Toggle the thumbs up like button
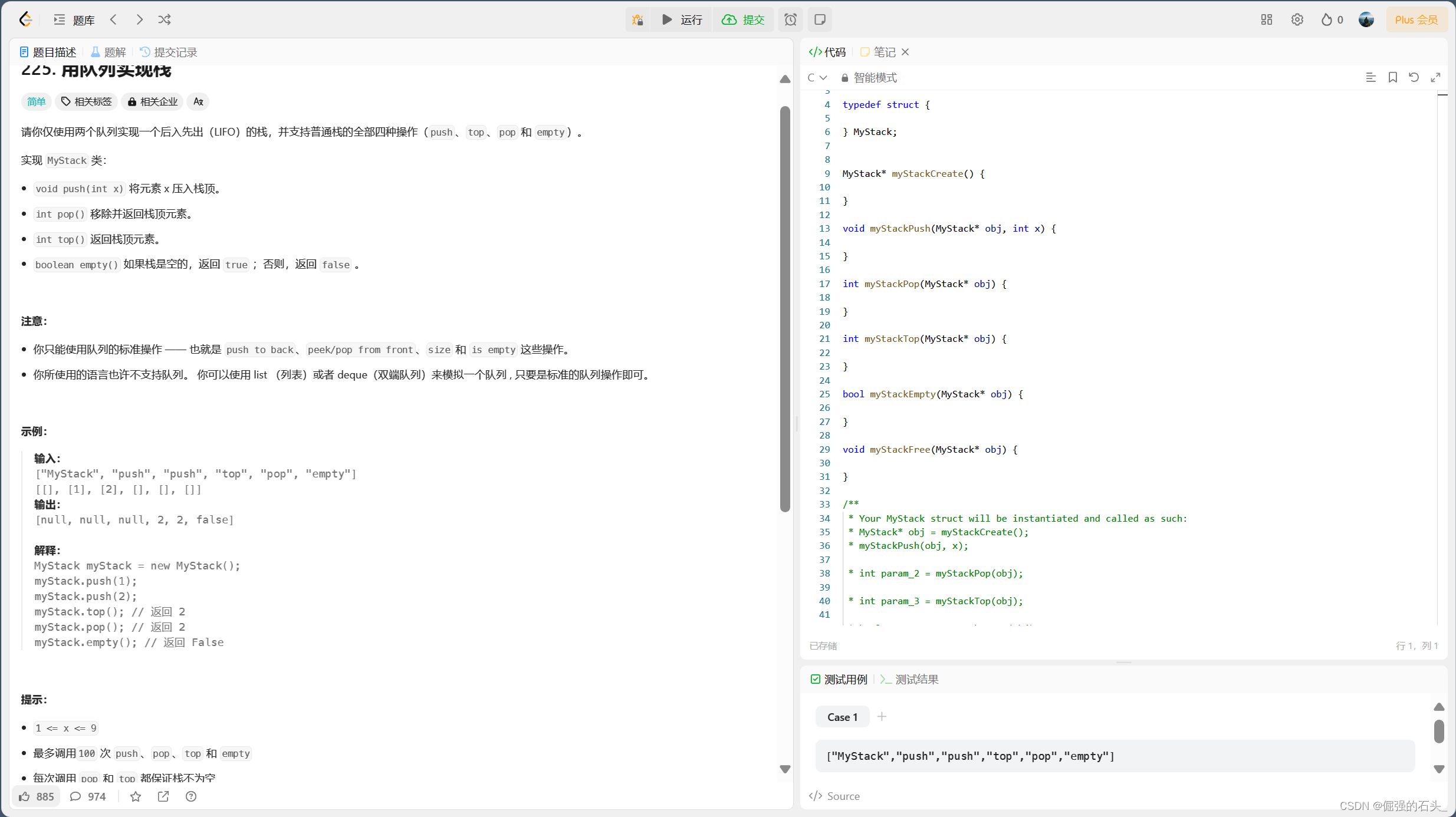 (x=36, y=796)
